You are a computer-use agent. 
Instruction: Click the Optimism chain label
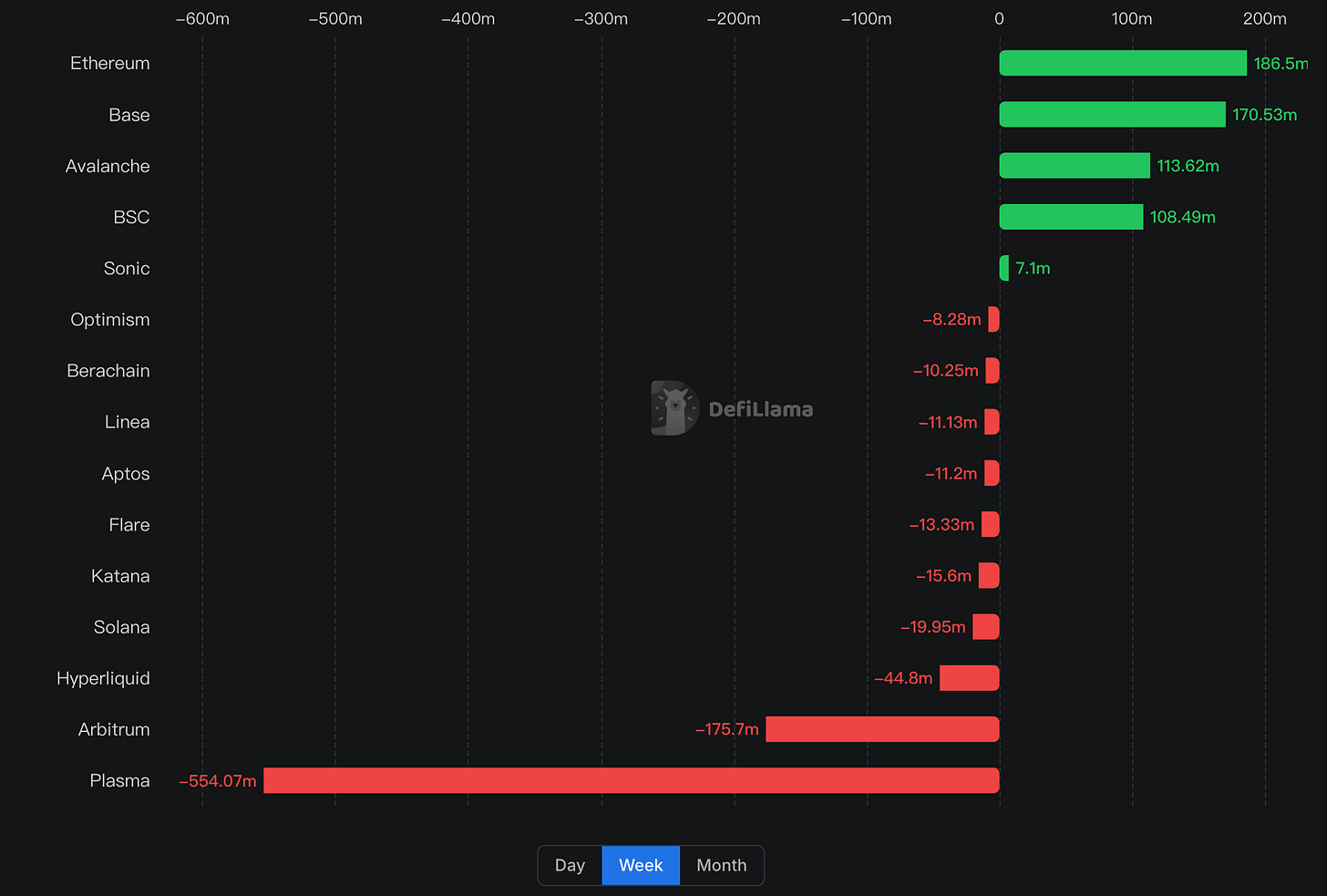click(110, 320)
